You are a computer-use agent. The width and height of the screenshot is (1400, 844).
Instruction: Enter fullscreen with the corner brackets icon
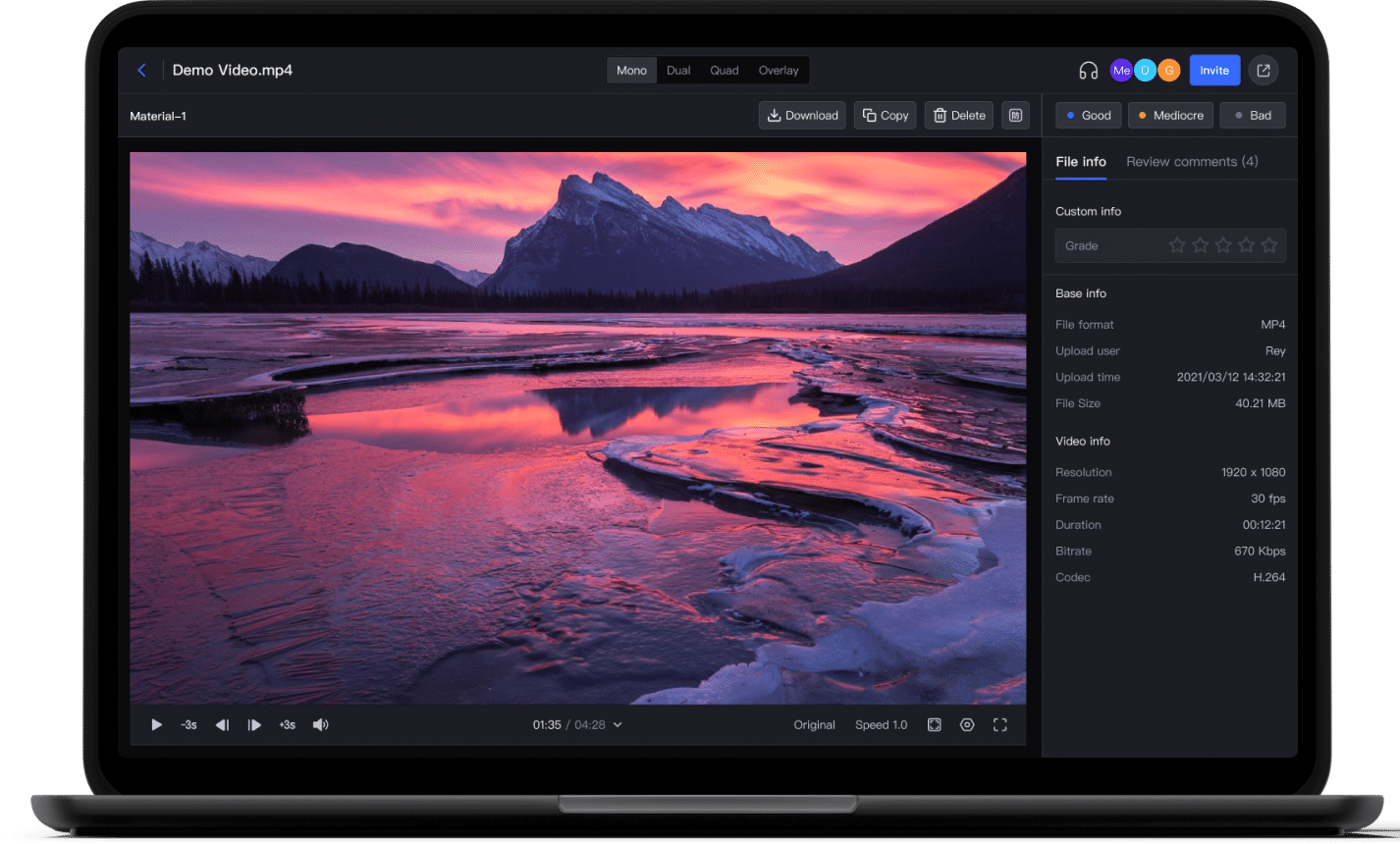[999, 725]
